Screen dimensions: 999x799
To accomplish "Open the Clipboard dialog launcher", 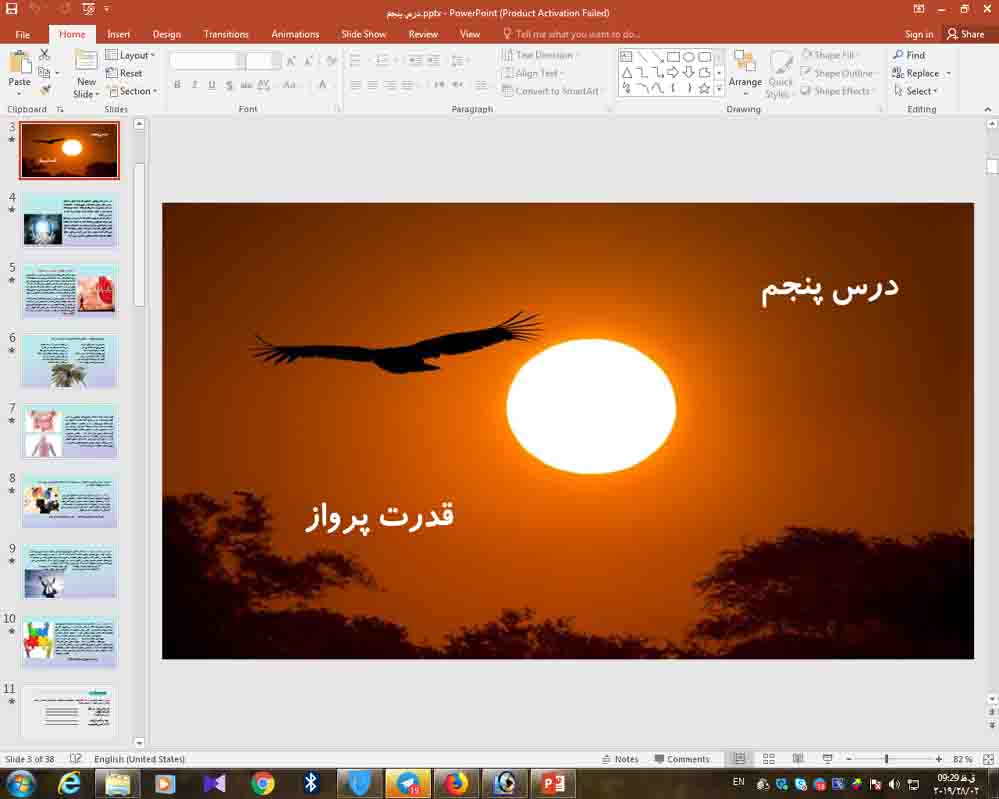I will tap(61, 110).
